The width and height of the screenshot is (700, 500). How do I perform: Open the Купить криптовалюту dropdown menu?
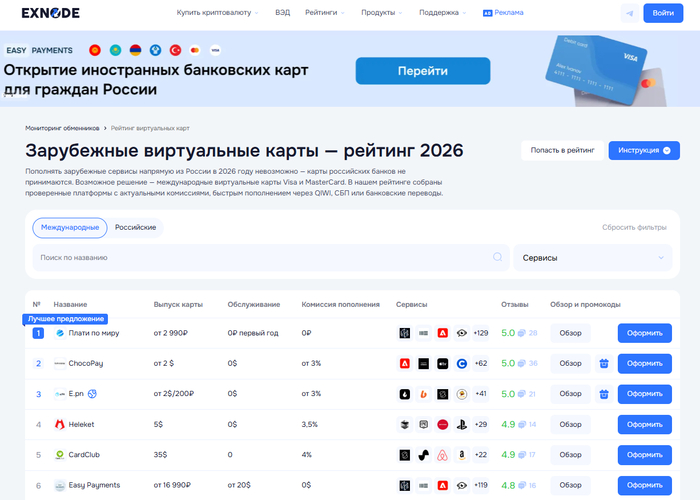pos(217,13)
